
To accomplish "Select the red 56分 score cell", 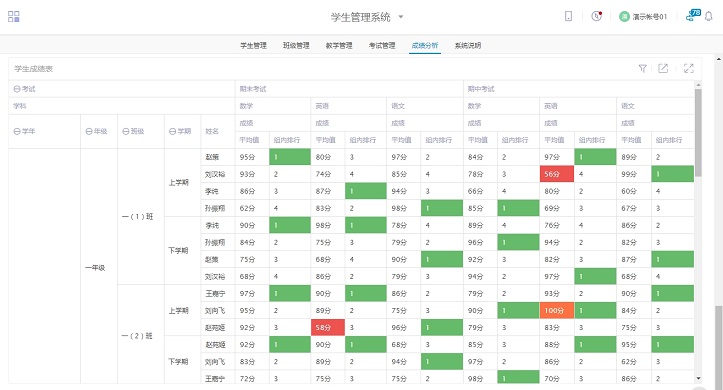I will click(557, 174).
